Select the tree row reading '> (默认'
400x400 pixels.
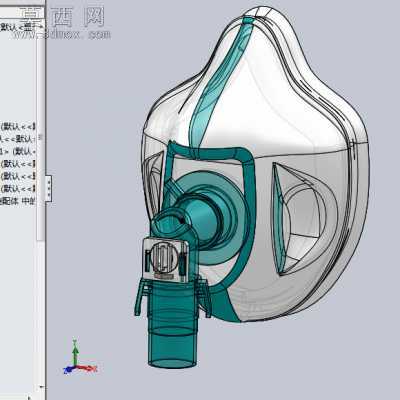[18, 151]
